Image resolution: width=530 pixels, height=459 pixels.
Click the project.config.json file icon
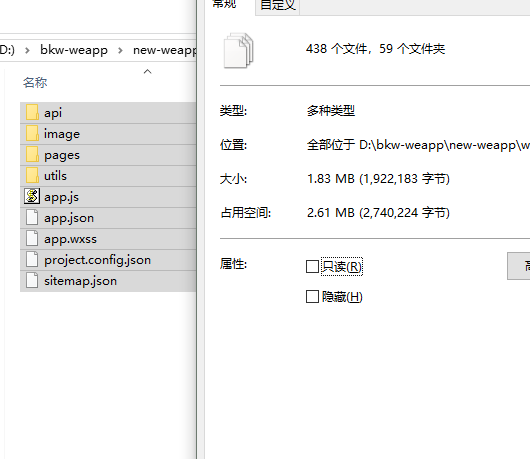(x=32, y=260)
